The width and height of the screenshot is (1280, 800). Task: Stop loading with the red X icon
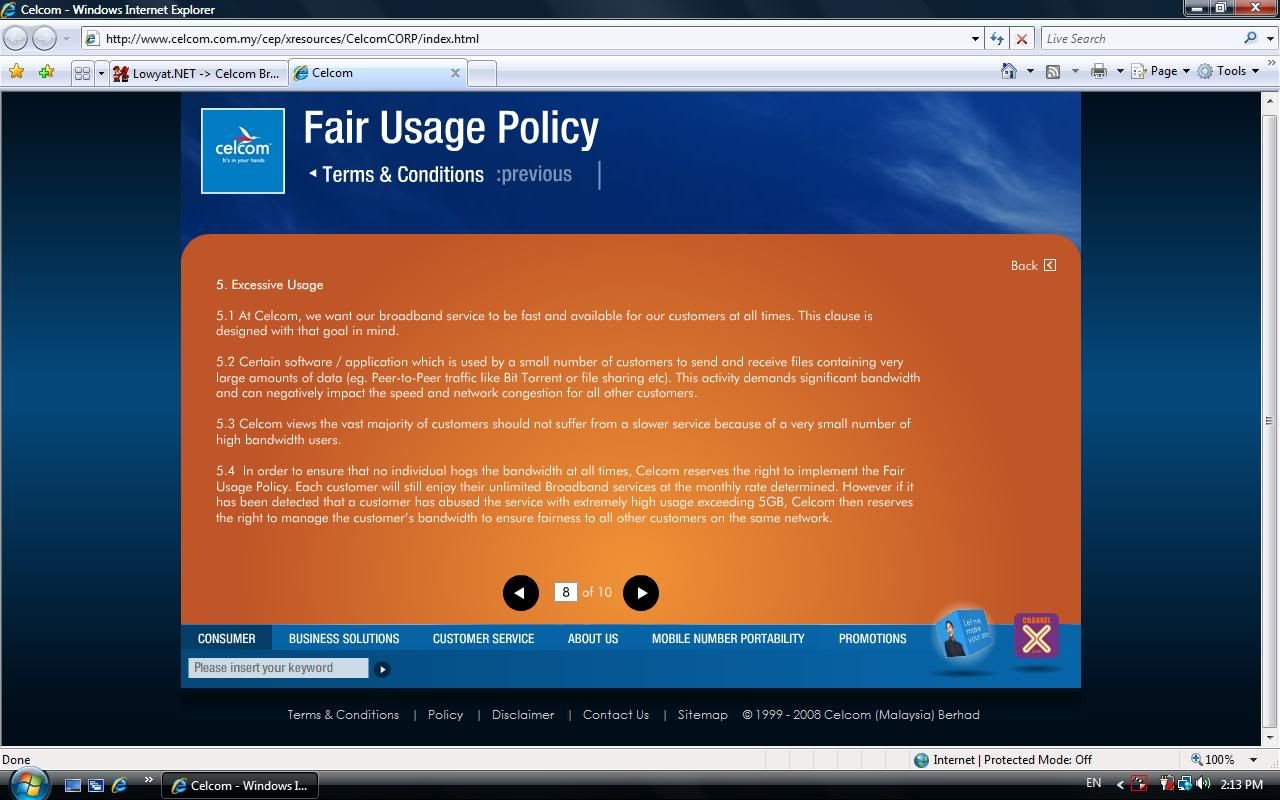(1021, 39)
